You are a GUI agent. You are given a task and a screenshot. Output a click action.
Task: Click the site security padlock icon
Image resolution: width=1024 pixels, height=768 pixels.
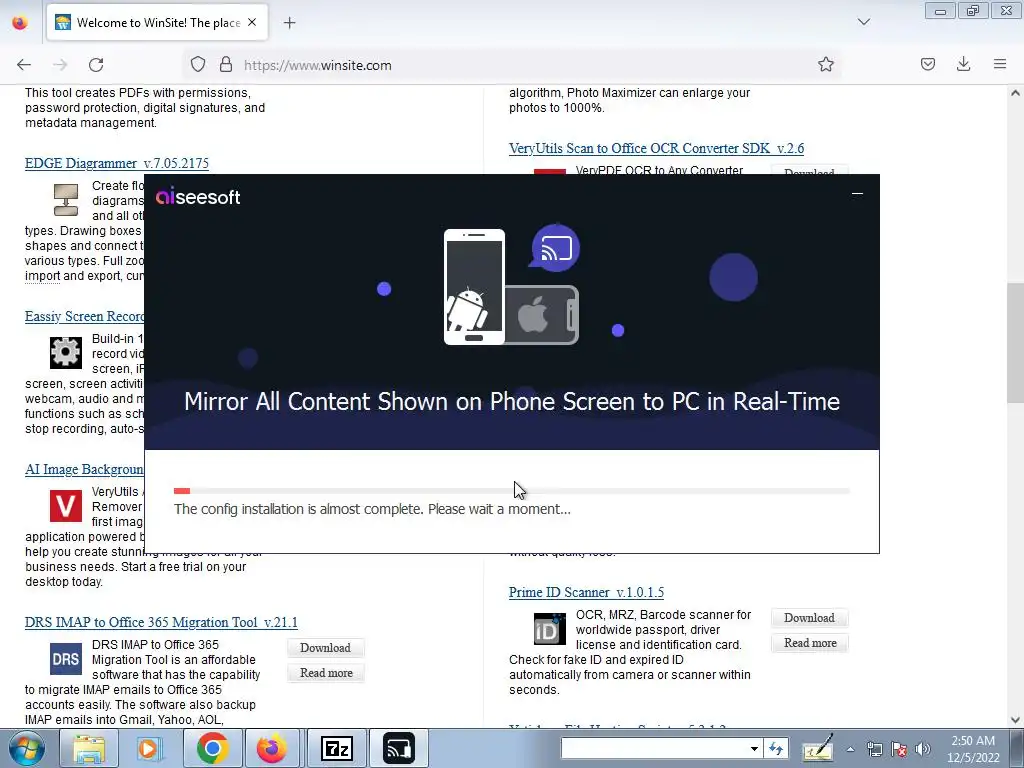(x=226, y=65)
